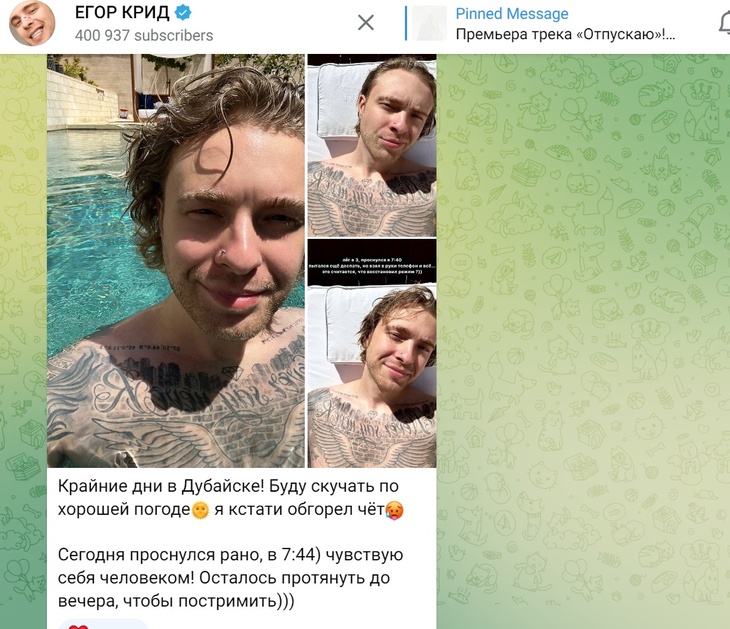730x629 pixels.
Task: Toggle notifications with the bell icon
Action: (724, 23)
